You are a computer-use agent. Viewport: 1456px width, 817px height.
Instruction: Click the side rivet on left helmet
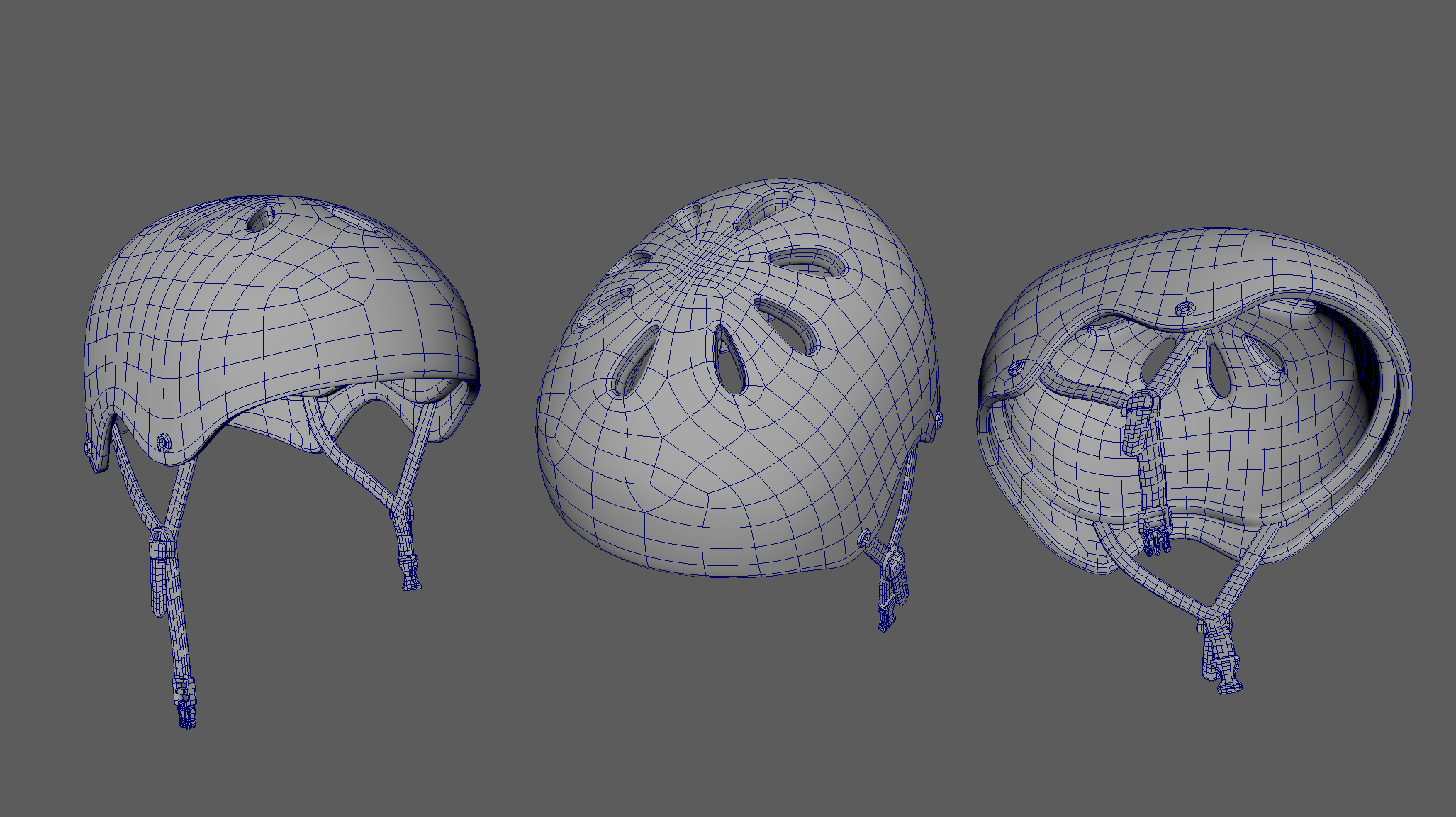[x=164, y=443]
